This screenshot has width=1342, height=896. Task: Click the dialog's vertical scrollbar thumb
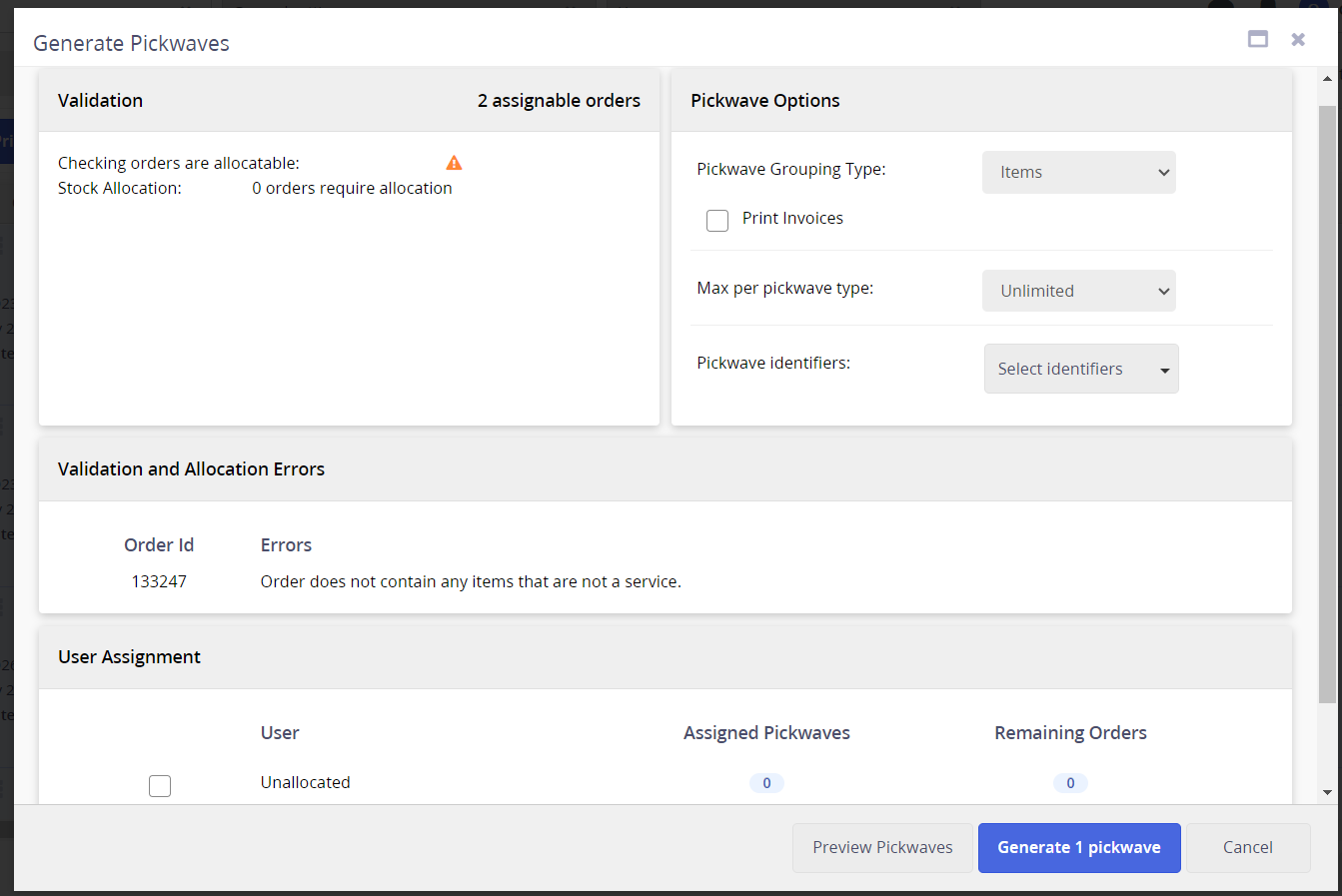(1327, 400)
